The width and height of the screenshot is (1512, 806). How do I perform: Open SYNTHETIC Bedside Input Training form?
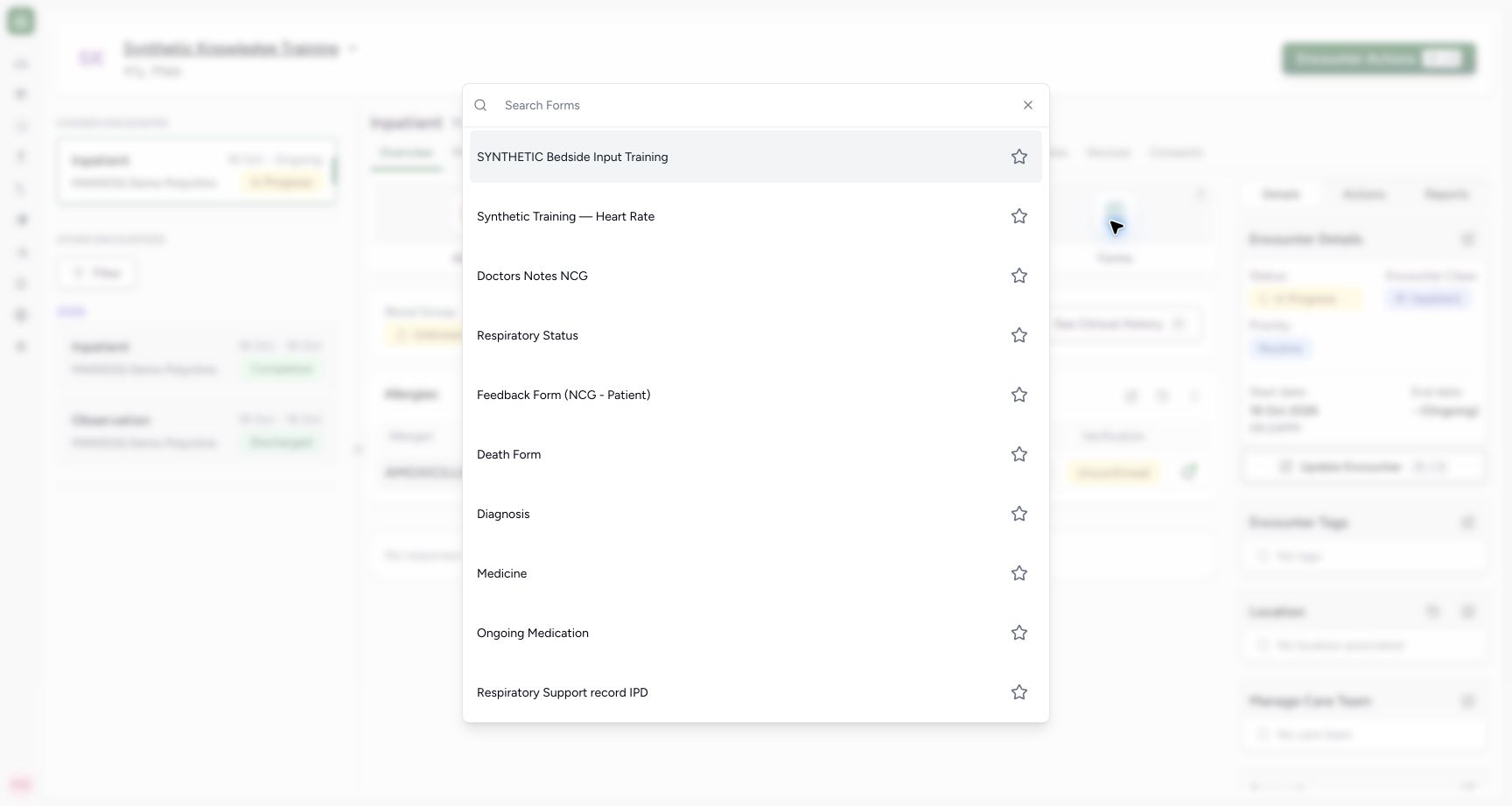pyautogui.click(x=756, y=157)
